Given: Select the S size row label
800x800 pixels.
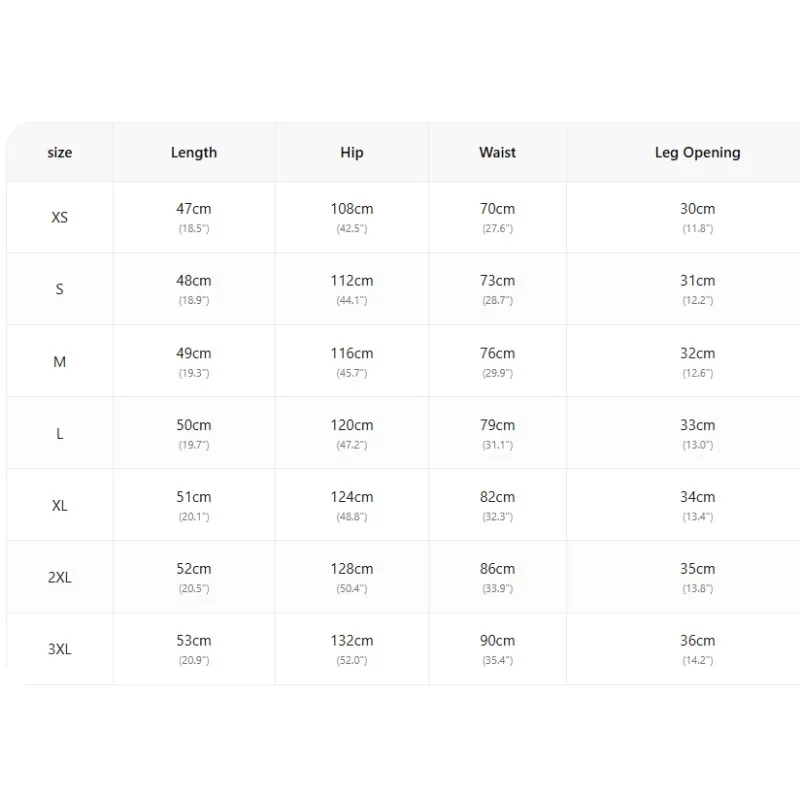Looking at the screenshot, I should tap(60, 289).
